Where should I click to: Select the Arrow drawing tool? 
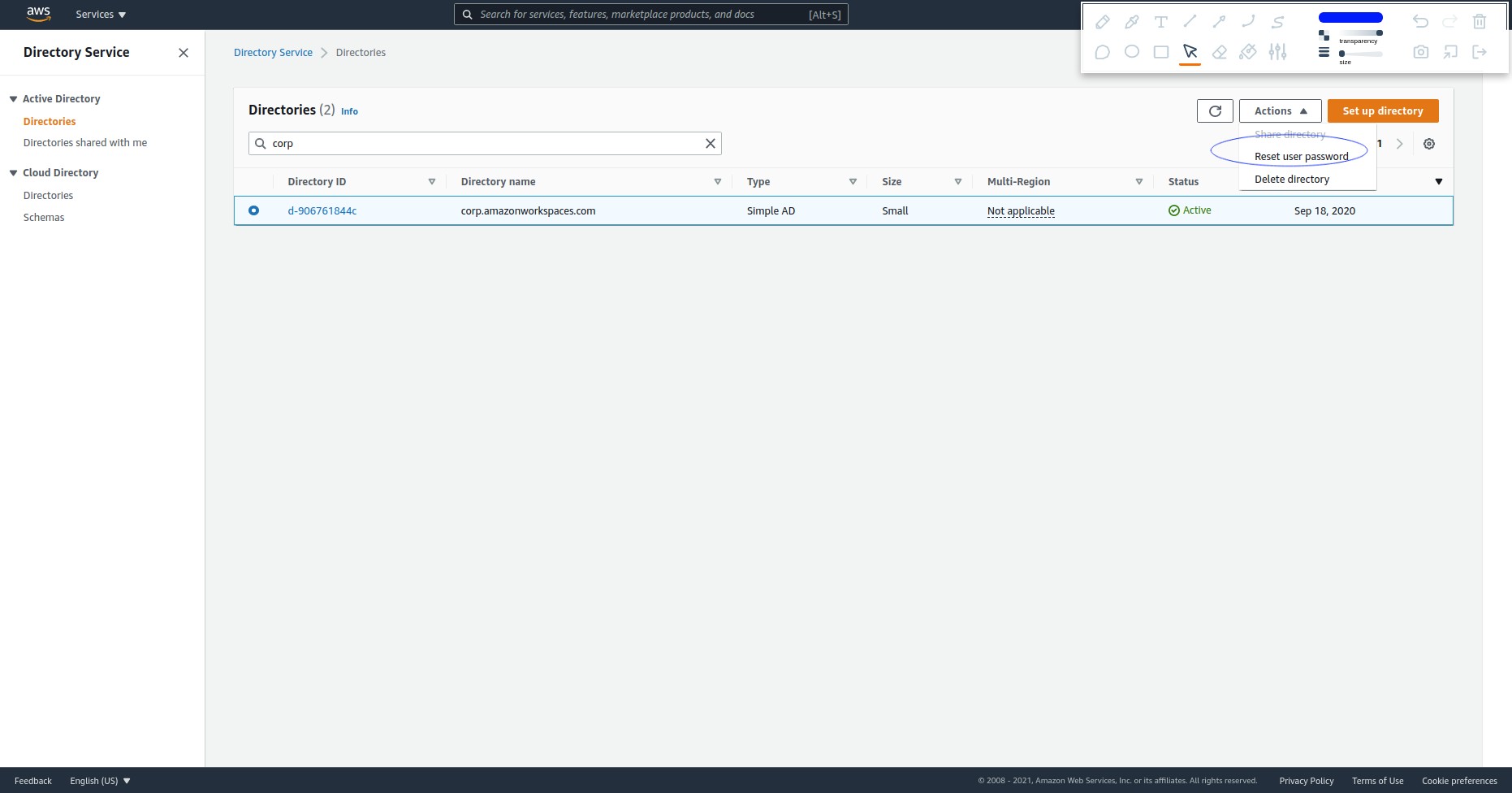coord(1219,22)
